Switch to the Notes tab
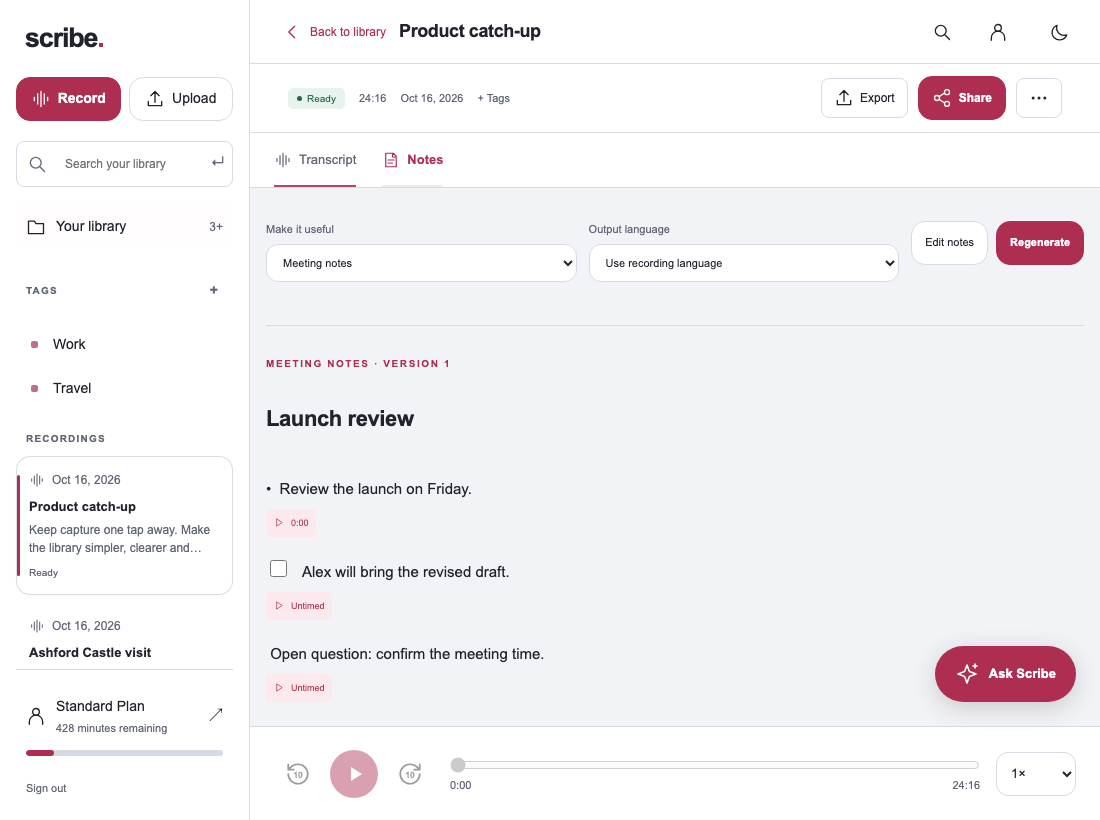This screenshot has height=820, width=1100. pyautogui.click(x=412, y=160)
